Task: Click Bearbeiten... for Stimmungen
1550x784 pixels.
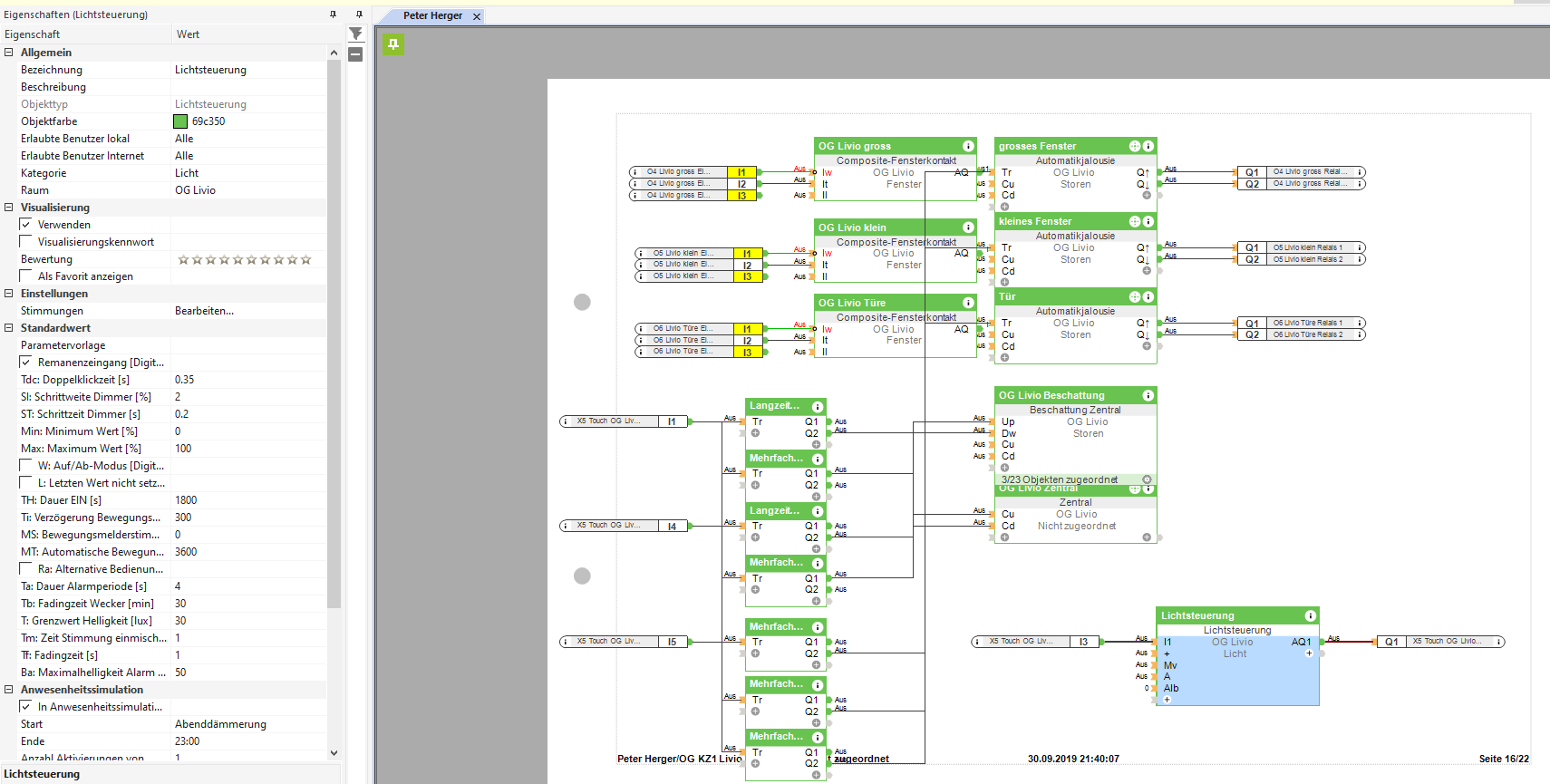Action: click(204, 311)
